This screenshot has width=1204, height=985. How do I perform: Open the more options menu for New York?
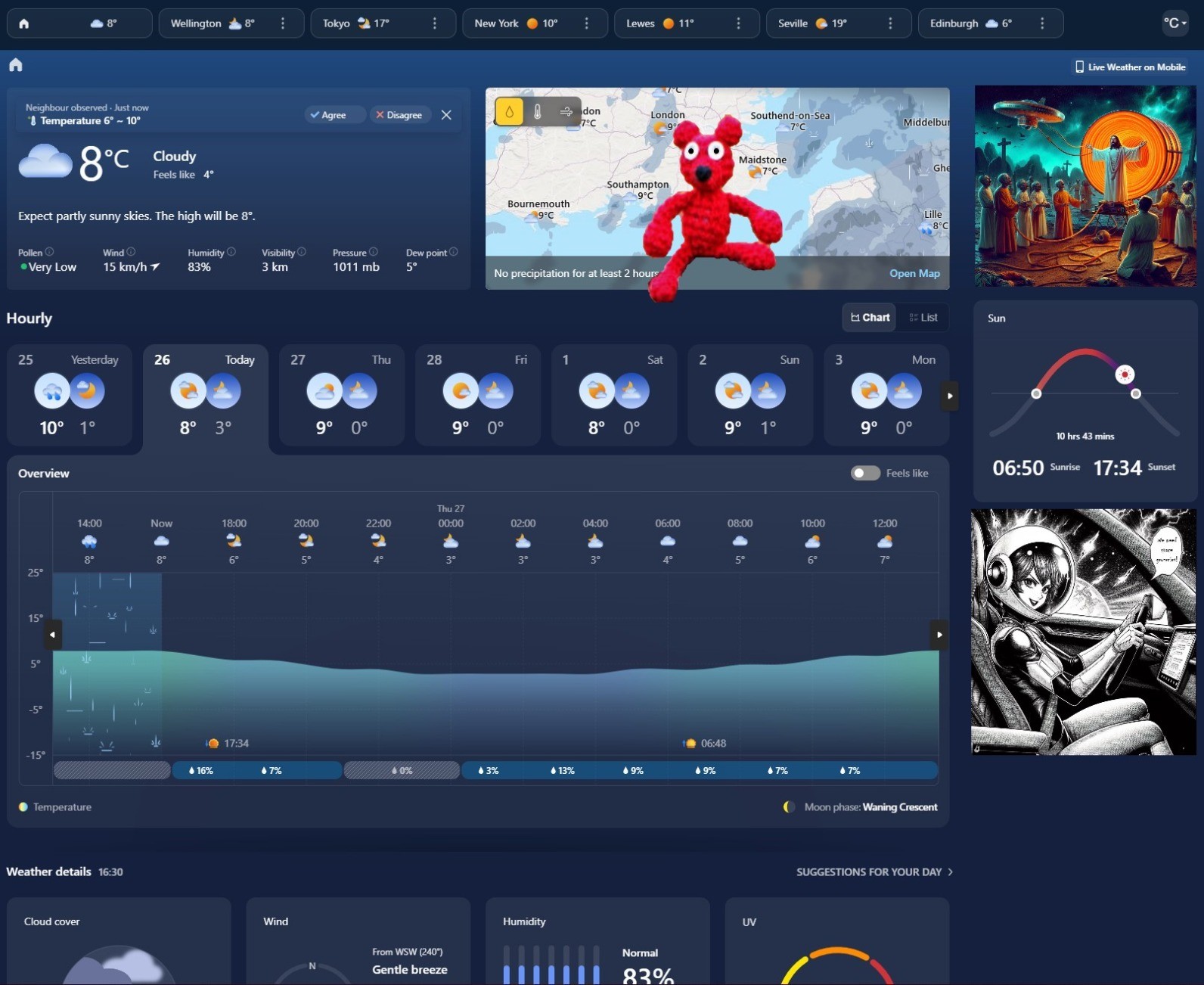pyautogui.click(x=587, y=23)
